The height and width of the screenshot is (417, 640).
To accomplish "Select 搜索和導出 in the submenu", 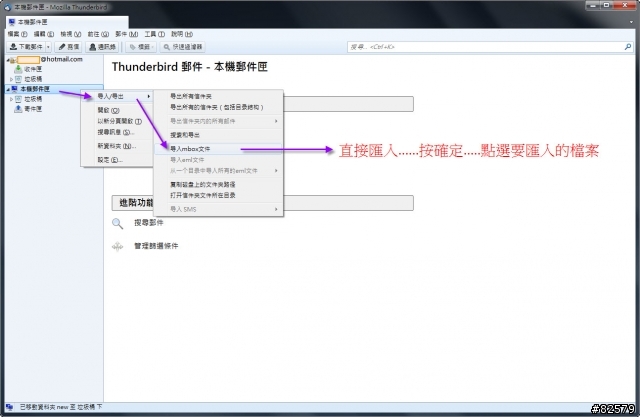I will [218, 135].
